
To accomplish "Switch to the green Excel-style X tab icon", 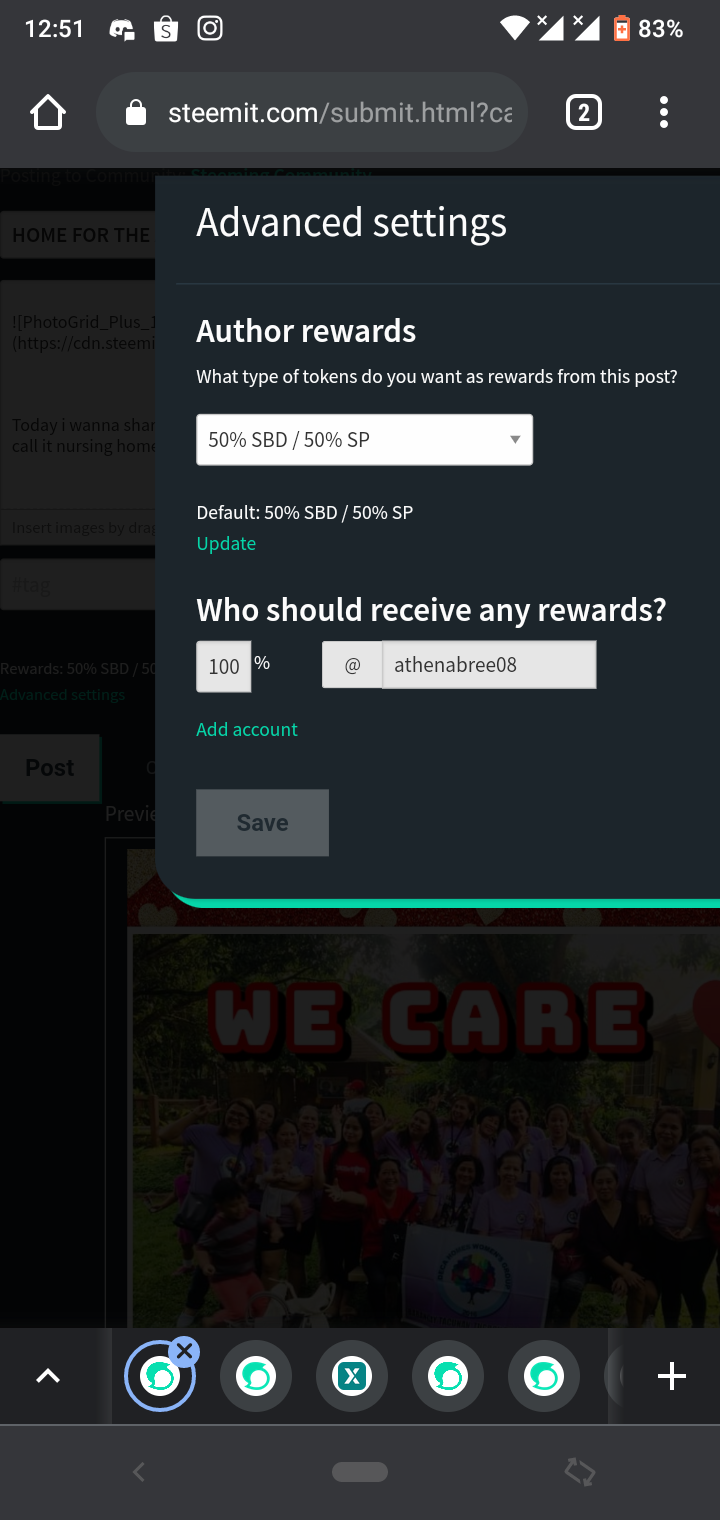I will [x=352, y=1377].
